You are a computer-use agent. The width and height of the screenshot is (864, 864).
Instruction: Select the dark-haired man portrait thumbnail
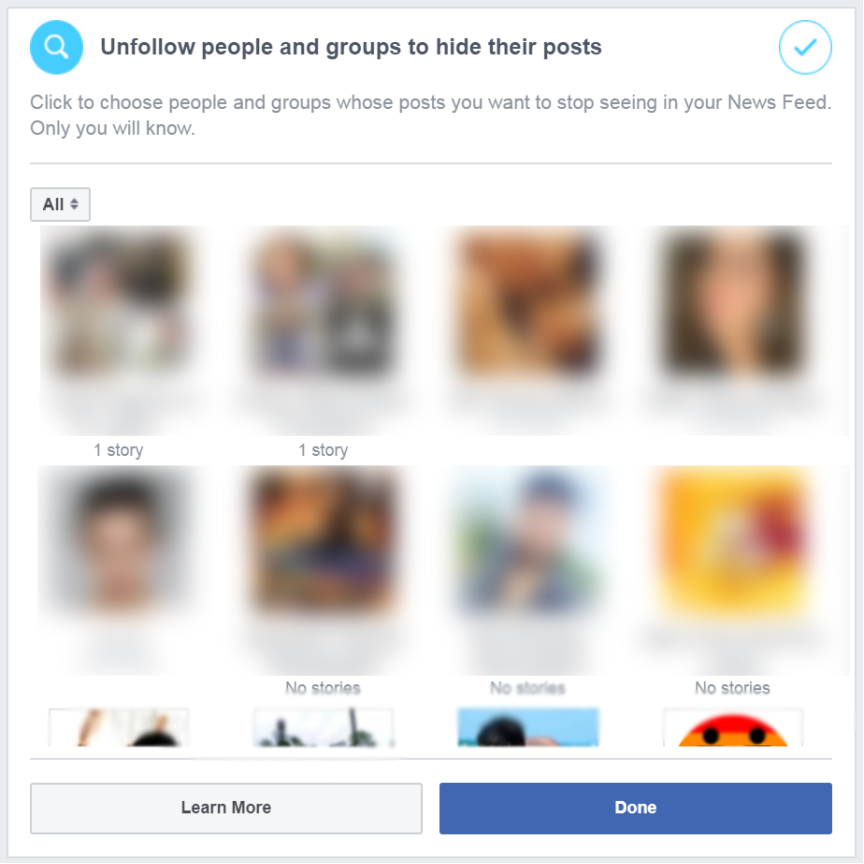[x=118, y=542]
